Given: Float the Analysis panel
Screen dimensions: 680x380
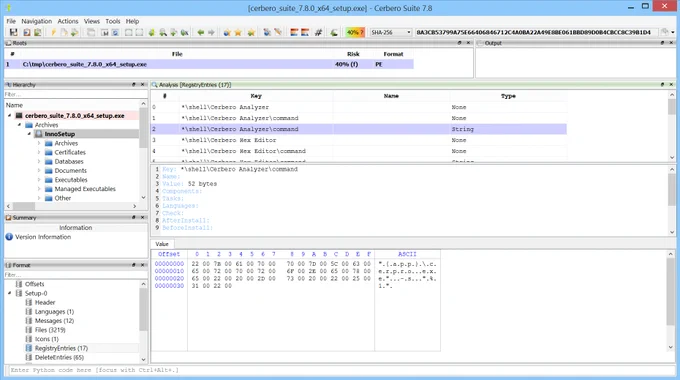Looking at the screenshot, I should (x=662, y=85).
